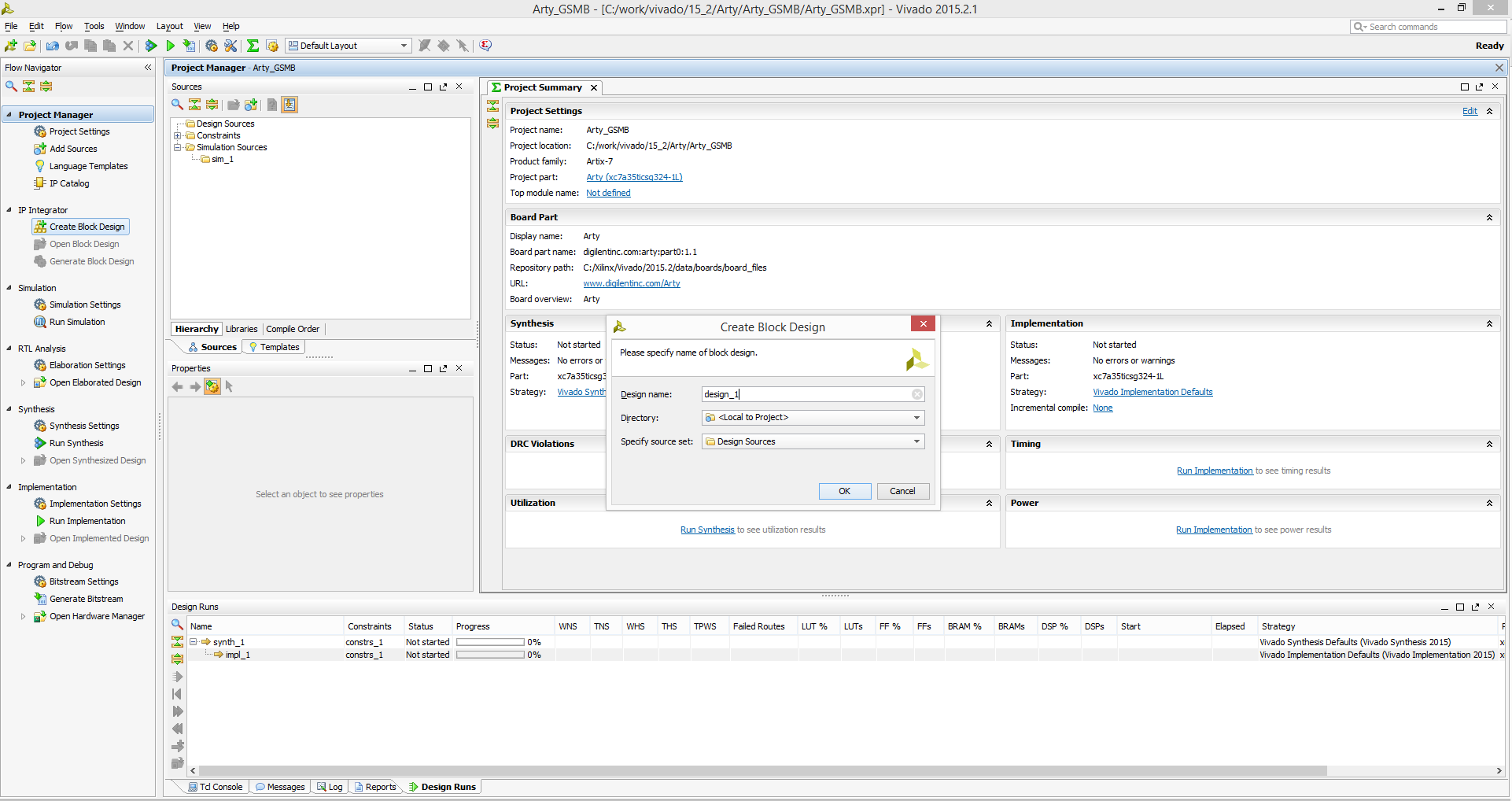Click the green Run Implementation play icon
This screenshot has width=1512, height=801.
pos(170,46)
